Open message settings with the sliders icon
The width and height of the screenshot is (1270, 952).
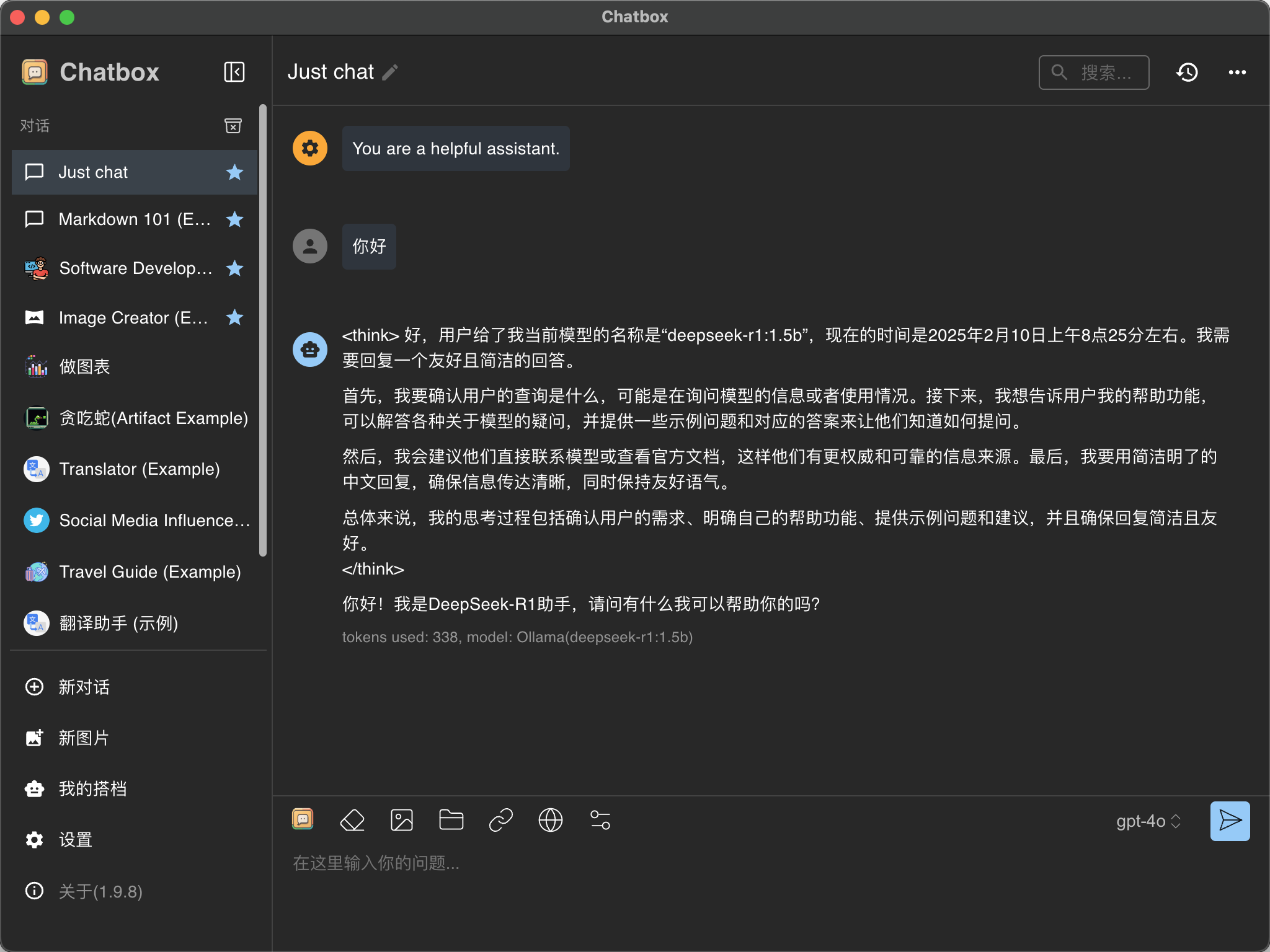[600, 820]
